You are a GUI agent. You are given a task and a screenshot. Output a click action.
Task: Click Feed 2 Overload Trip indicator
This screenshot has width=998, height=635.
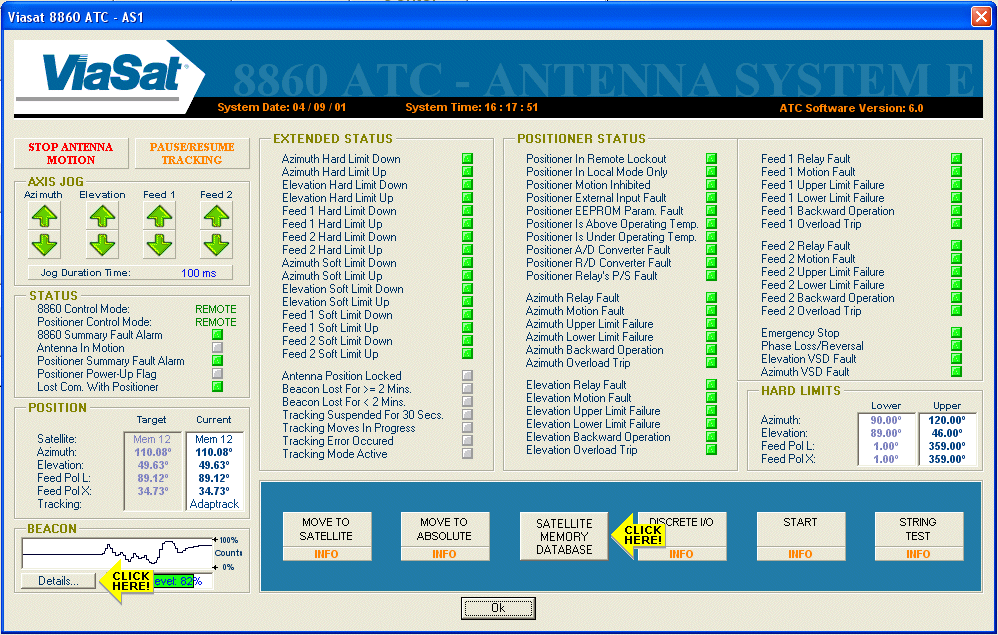tap(956, 311)
